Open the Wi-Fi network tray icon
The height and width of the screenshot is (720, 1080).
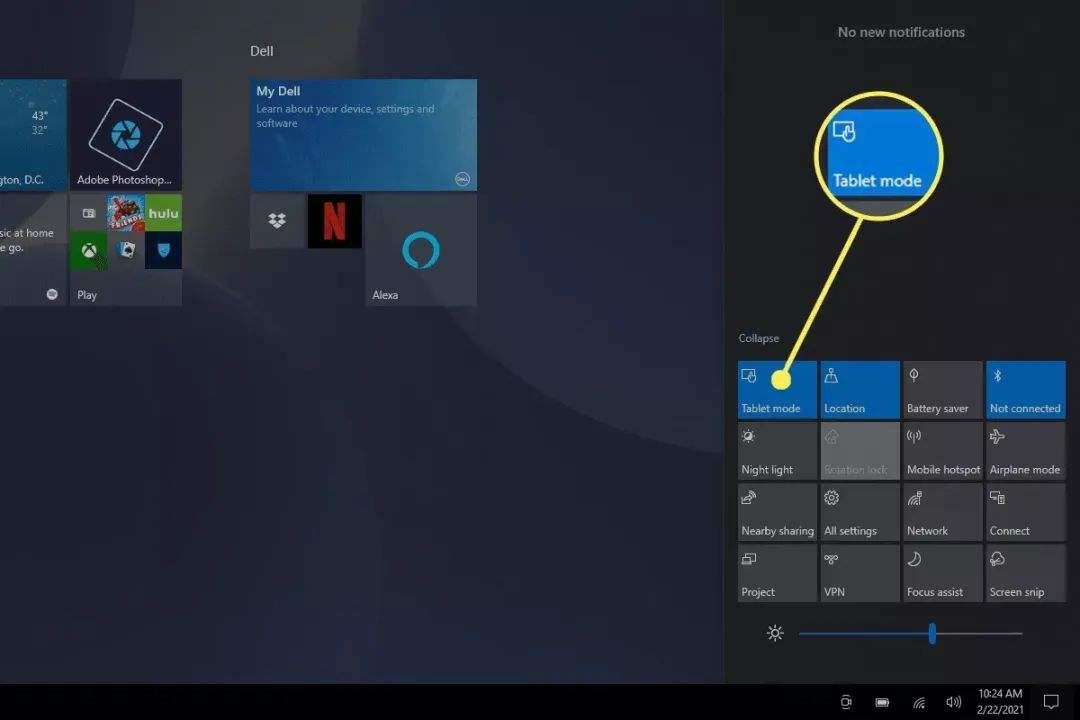(x=919, y=702)
